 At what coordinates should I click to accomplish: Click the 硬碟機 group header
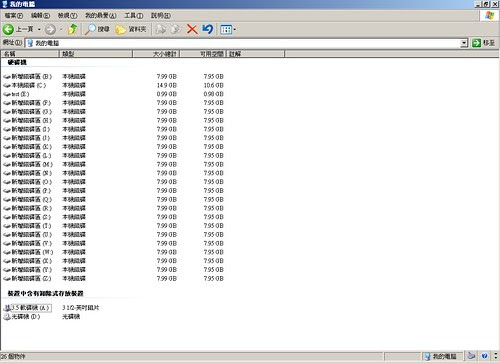[17, 62]
